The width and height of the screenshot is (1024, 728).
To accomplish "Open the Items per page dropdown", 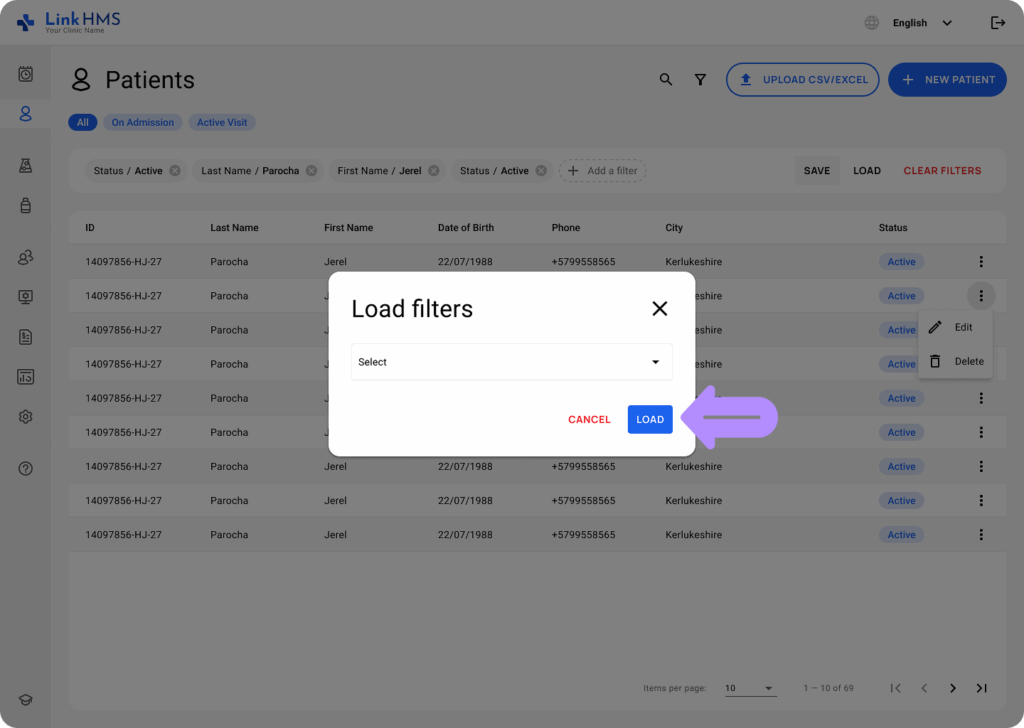I will [x=750, y=688].
